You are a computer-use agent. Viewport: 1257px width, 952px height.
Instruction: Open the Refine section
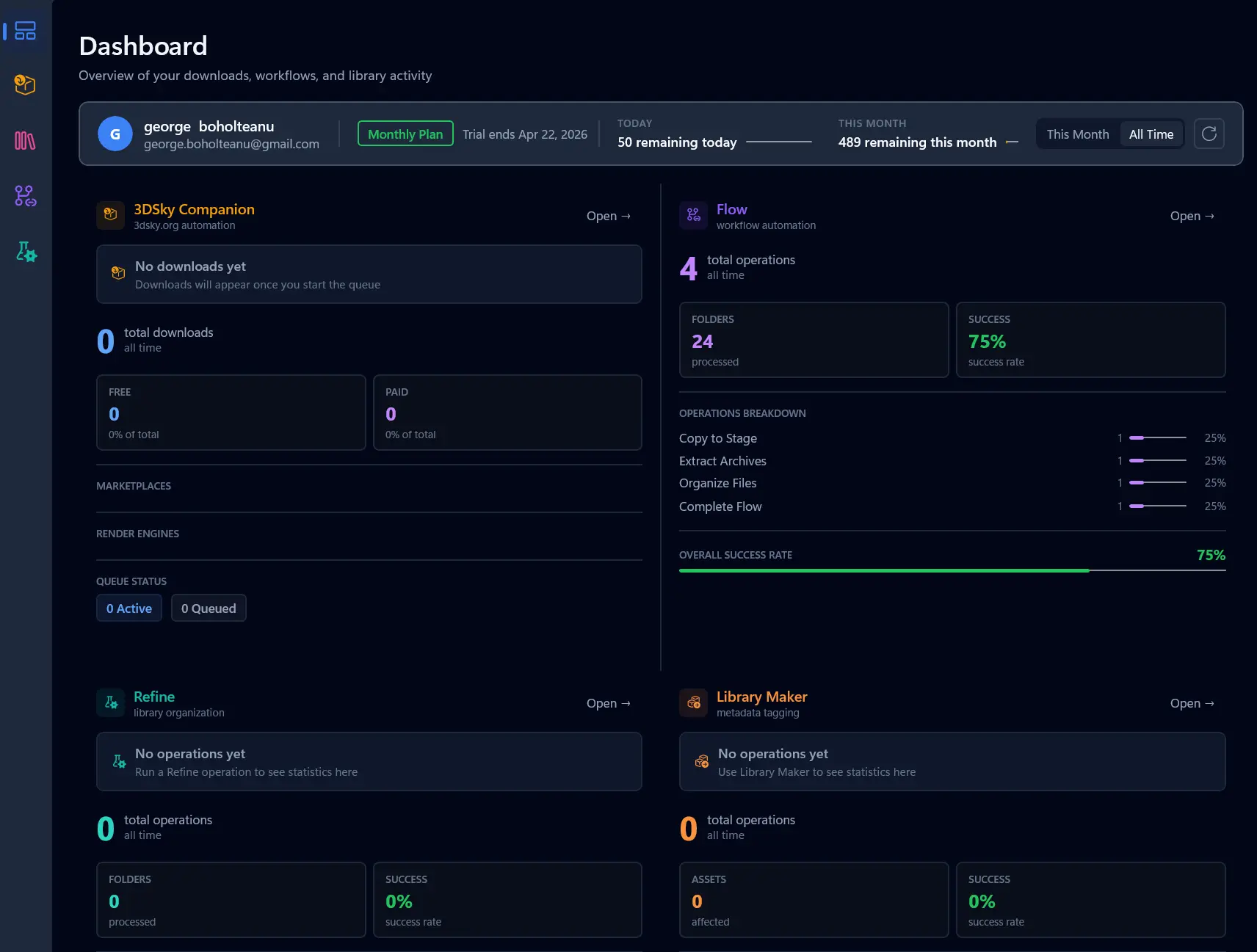point(608,703)
